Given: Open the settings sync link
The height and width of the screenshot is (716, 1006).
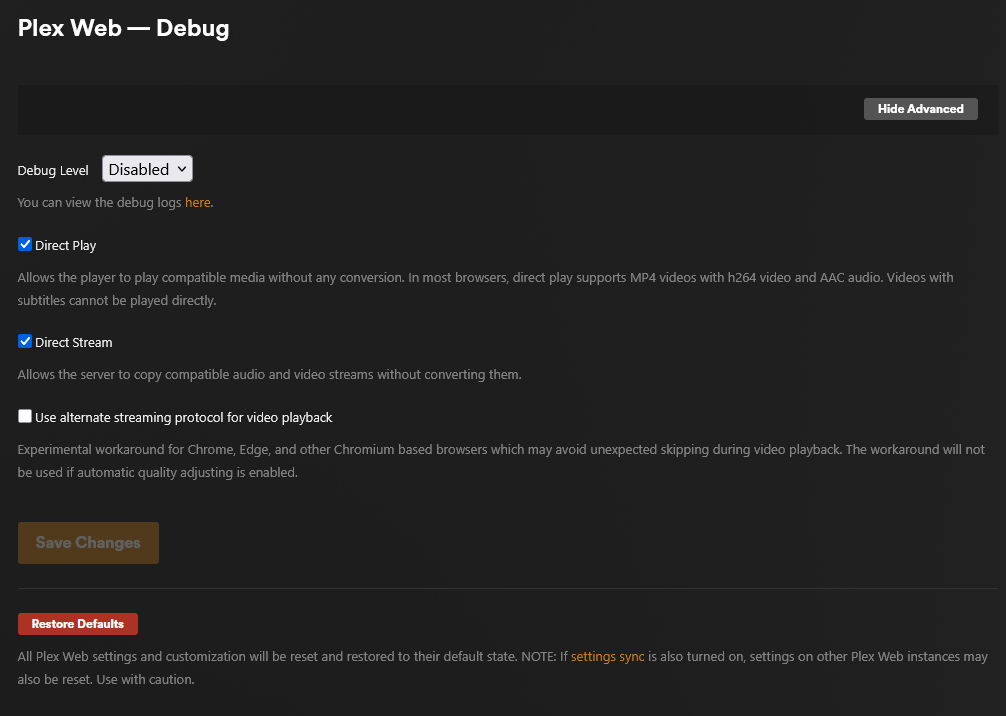Looking at the screenshot, I should coord(608,656).
